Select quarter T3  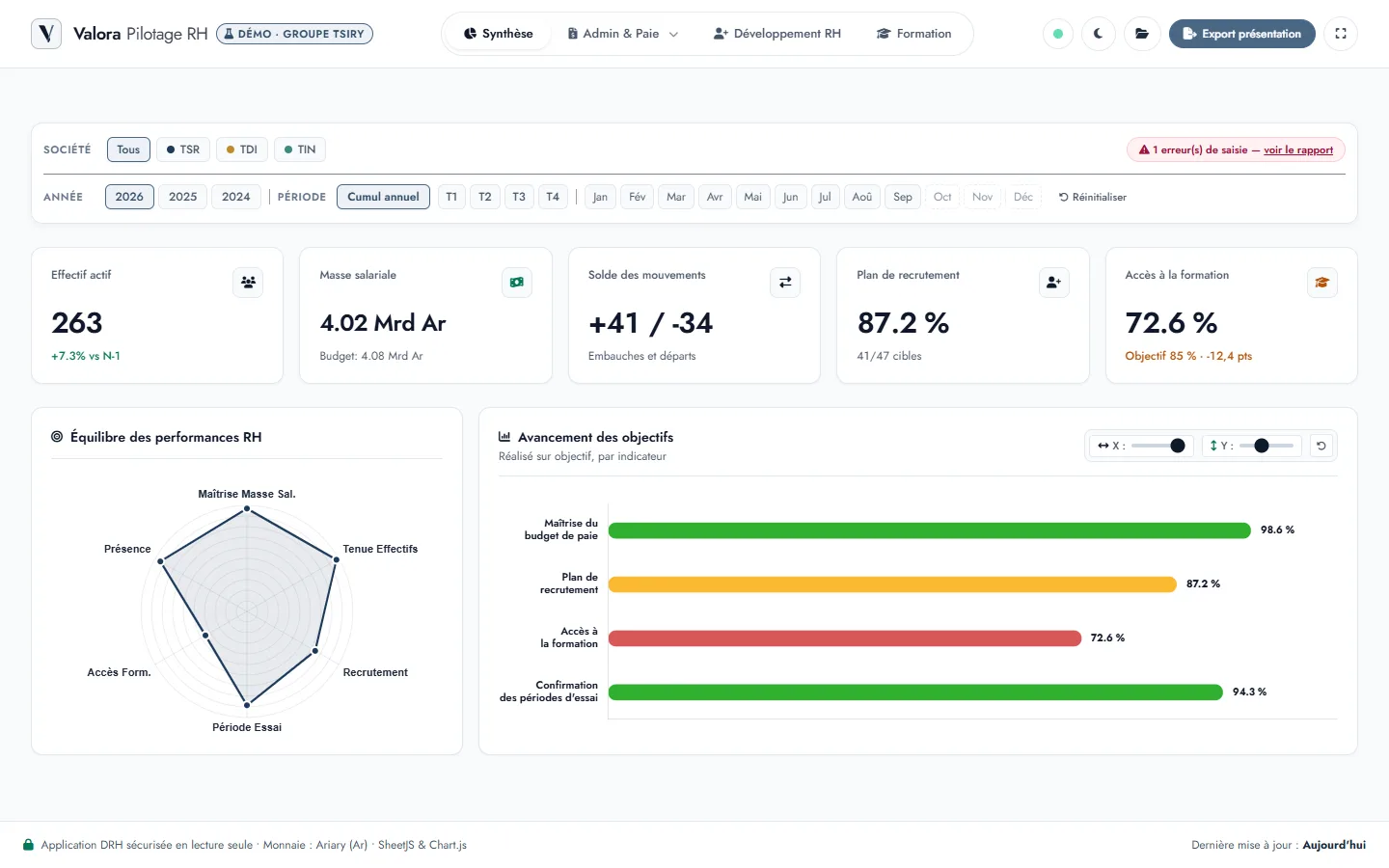519,197
